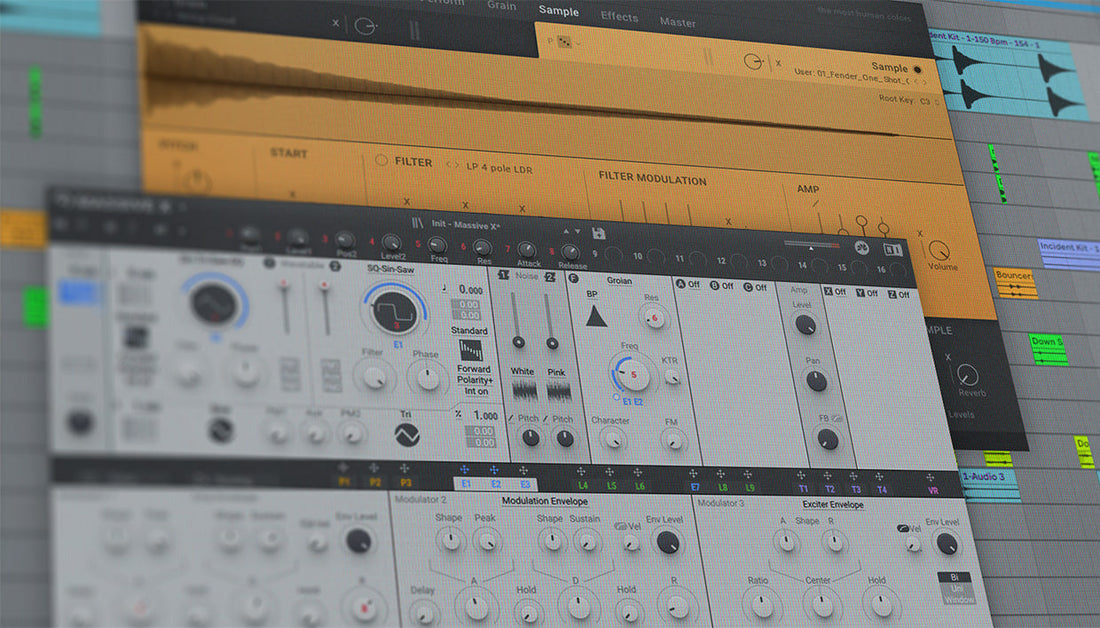Screen dimensions: 1100x628
Task: Click the modulation drag-handle icon above E1
Action: pos(464,469)
